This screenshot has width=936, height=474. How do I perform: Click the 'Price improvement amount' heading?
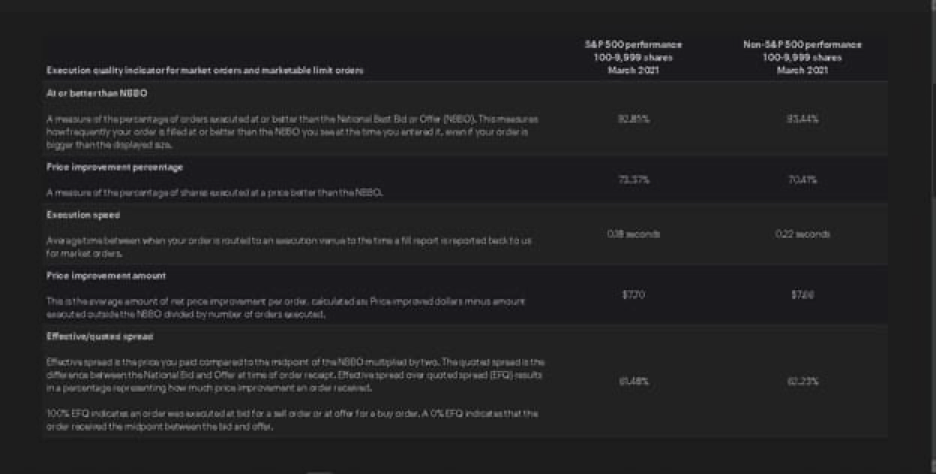pos(106,276)
